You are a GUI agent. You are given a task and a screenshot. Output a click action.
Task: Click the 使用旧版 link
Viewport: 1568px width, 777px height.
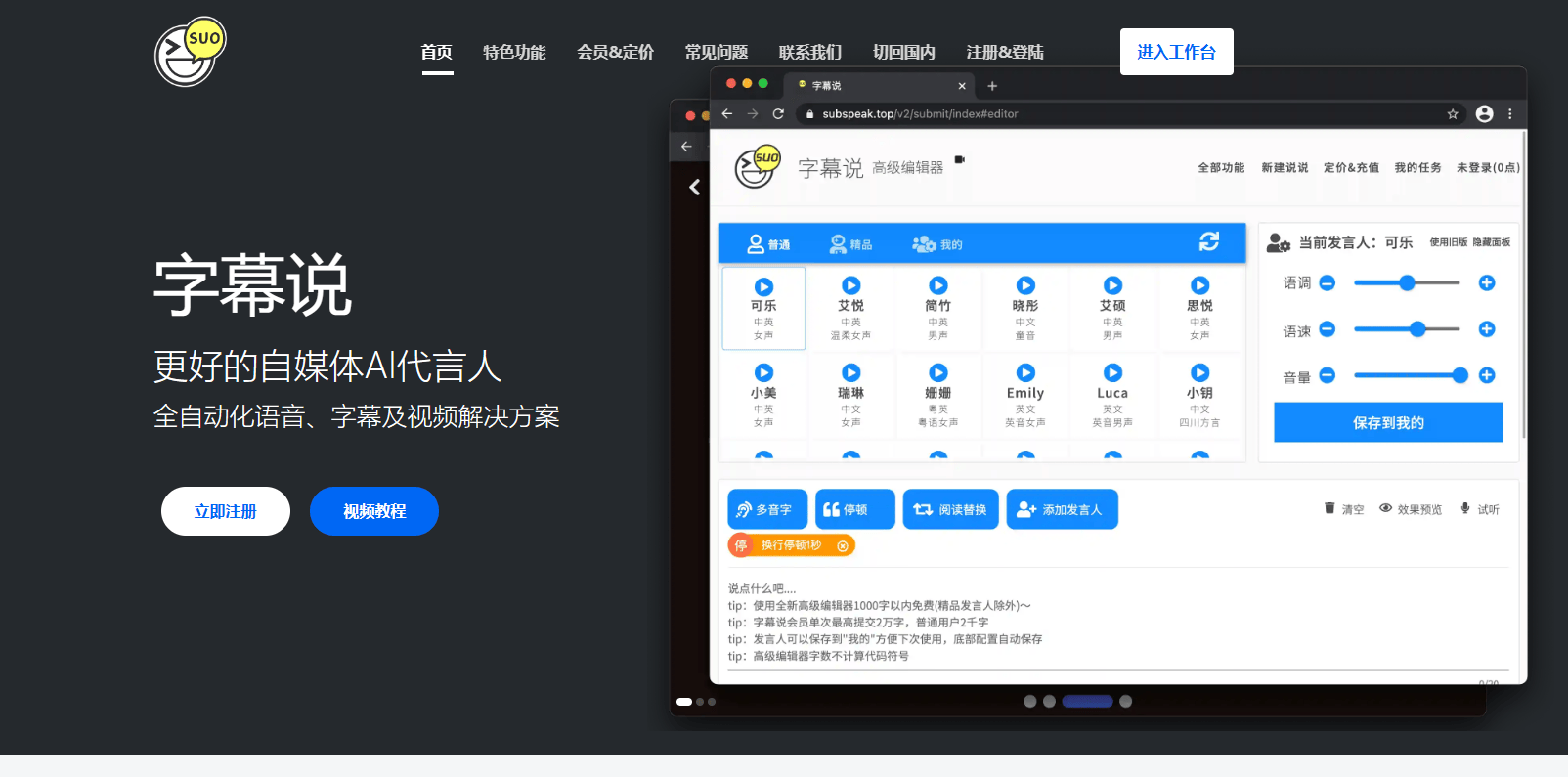[1449, 242]
